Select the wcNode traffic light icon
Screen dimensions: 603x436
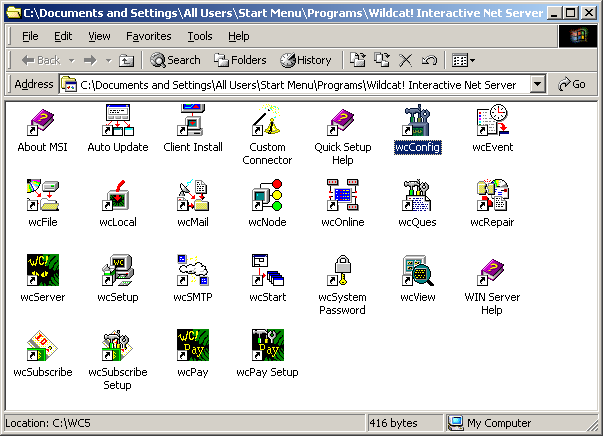(267, 195)
